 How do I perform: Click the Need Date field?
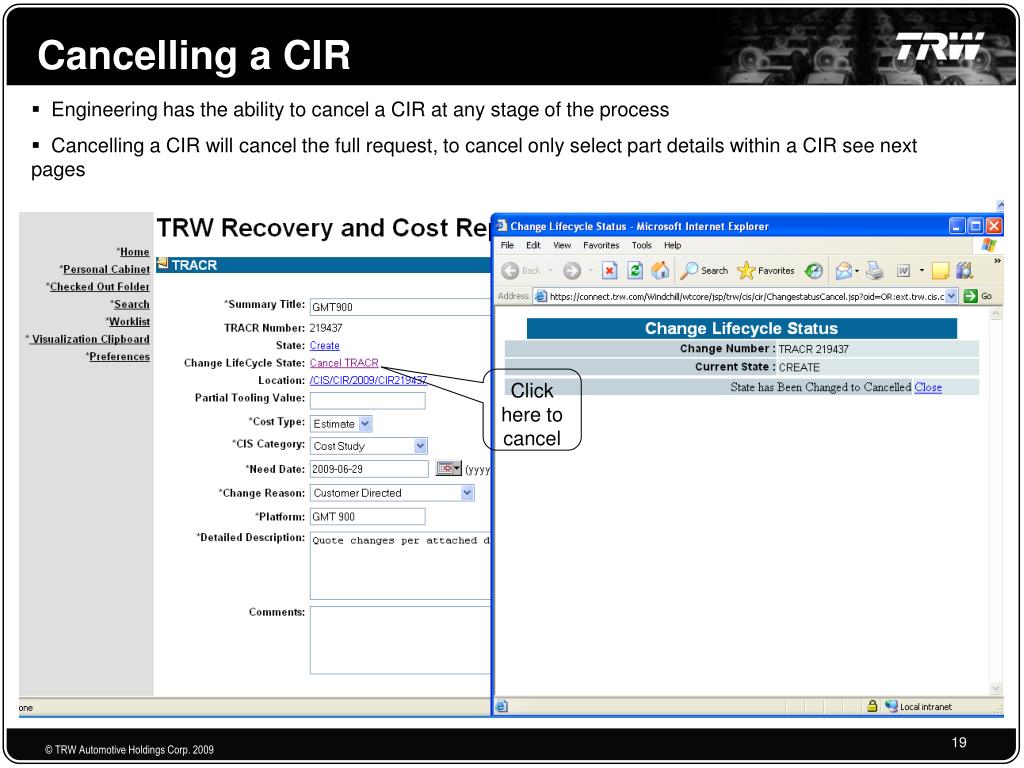point(369,469)
